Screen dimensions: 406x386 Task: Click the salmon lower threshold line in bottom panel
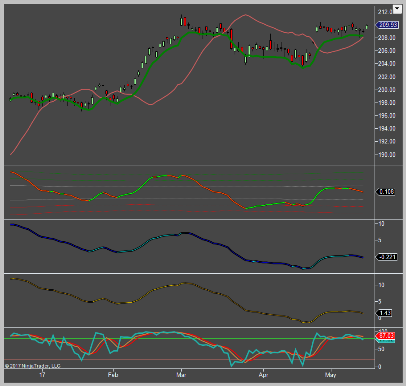[x=189, y=359]
